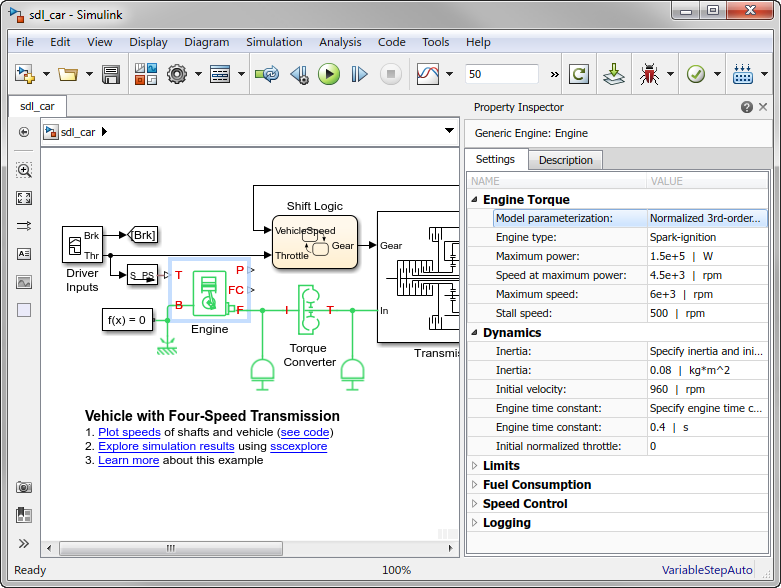Collapse the Engine Torque section
781x588 pixels.
(x=474, y=200)
